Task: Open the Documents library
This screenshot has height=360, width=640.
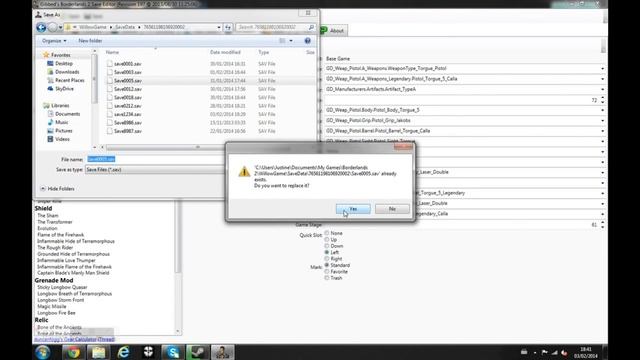Action: pyautogui.click(x=67, y=114)
